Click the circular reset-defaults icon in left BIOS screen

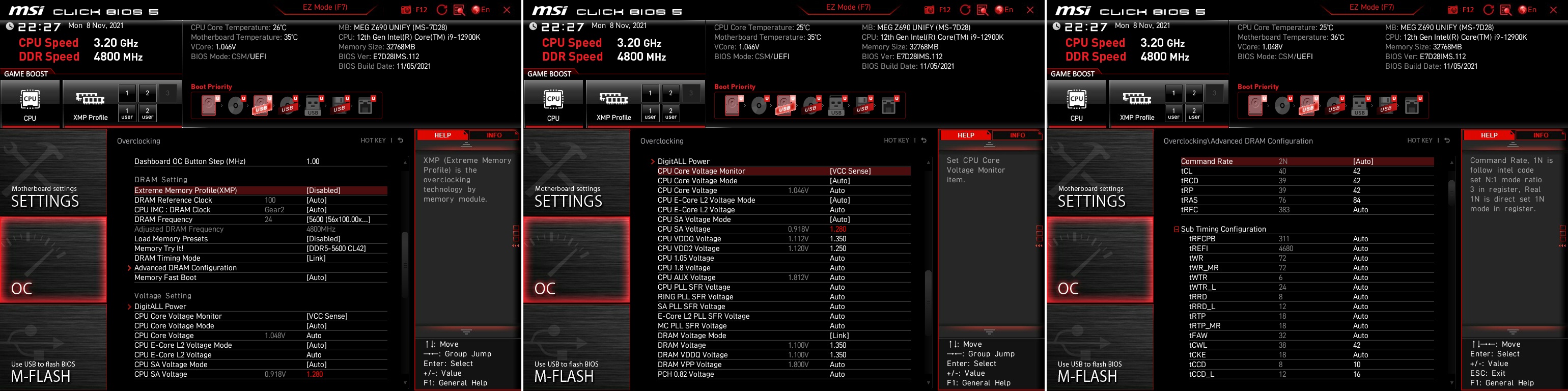click(442, 10)
